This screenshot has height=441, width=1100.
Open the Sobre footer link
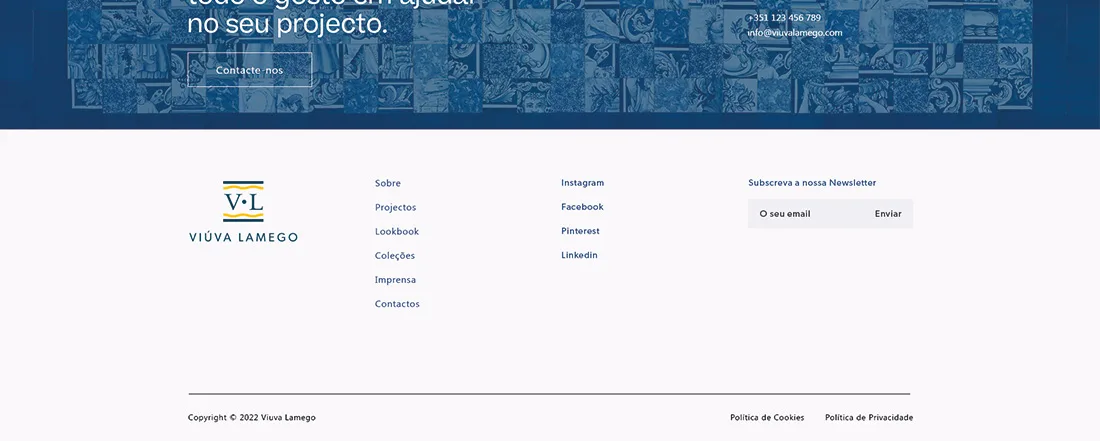coord(387,183)
